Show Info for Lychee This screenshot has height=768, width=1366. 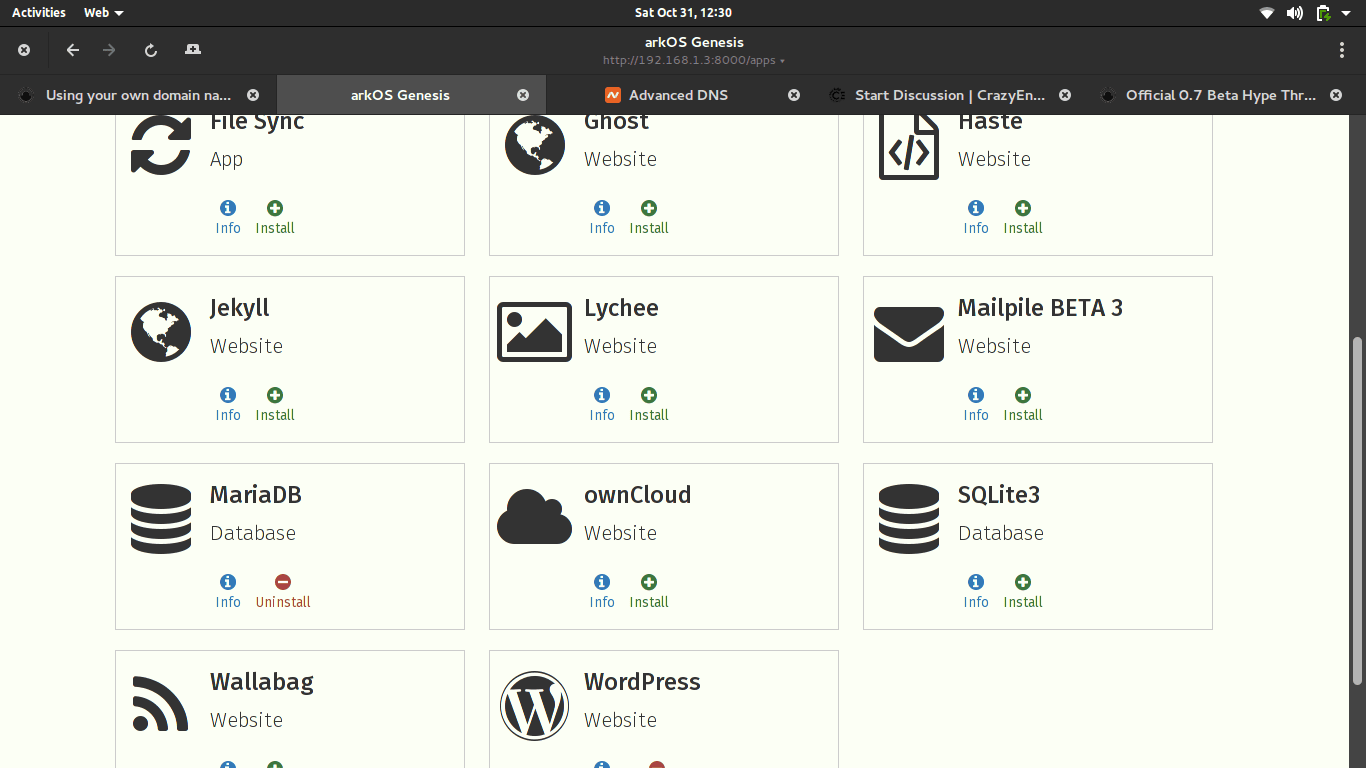[x=602, y=404]
